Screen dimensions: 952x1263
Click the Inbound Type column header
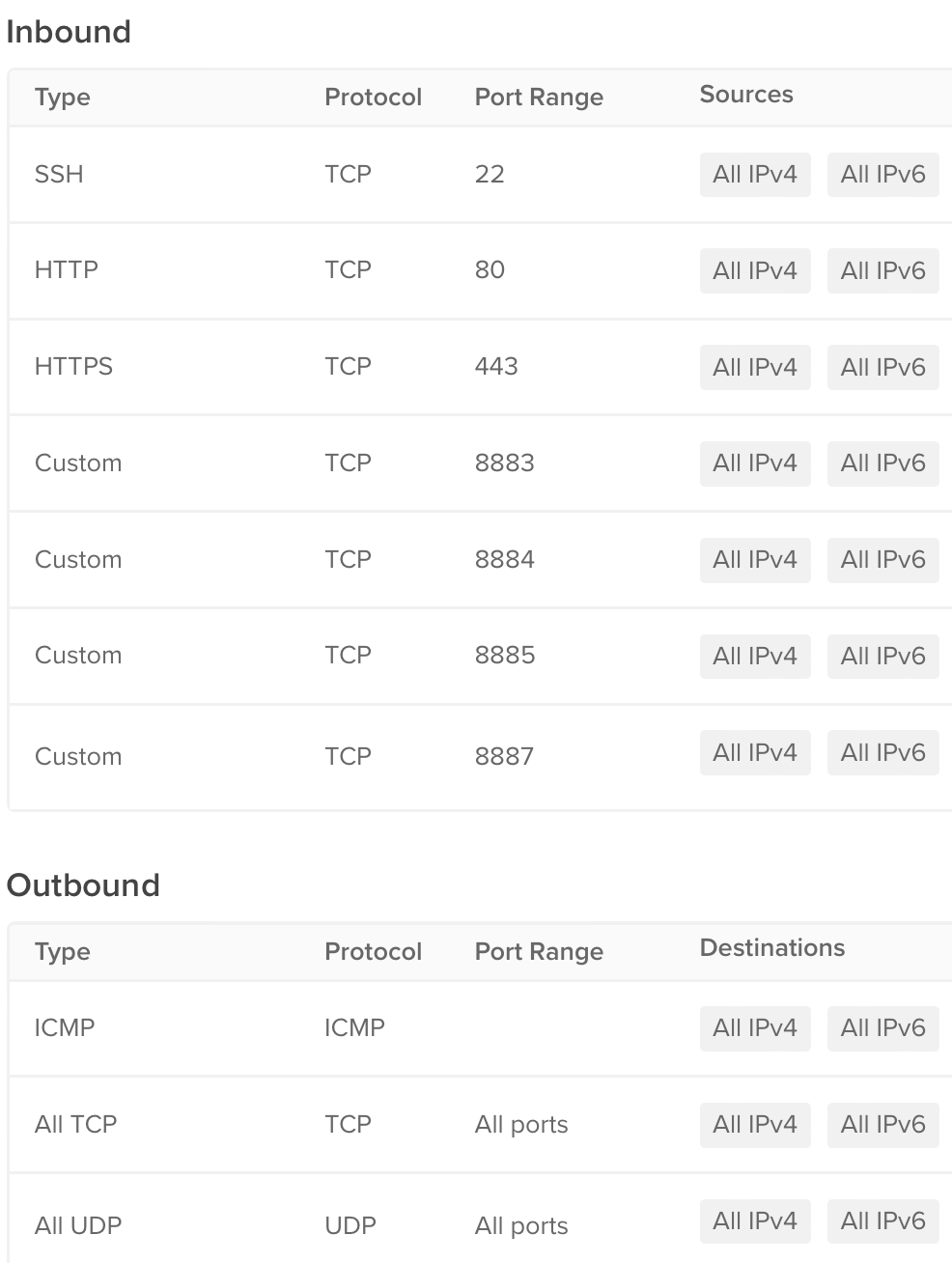coord(63,98)
